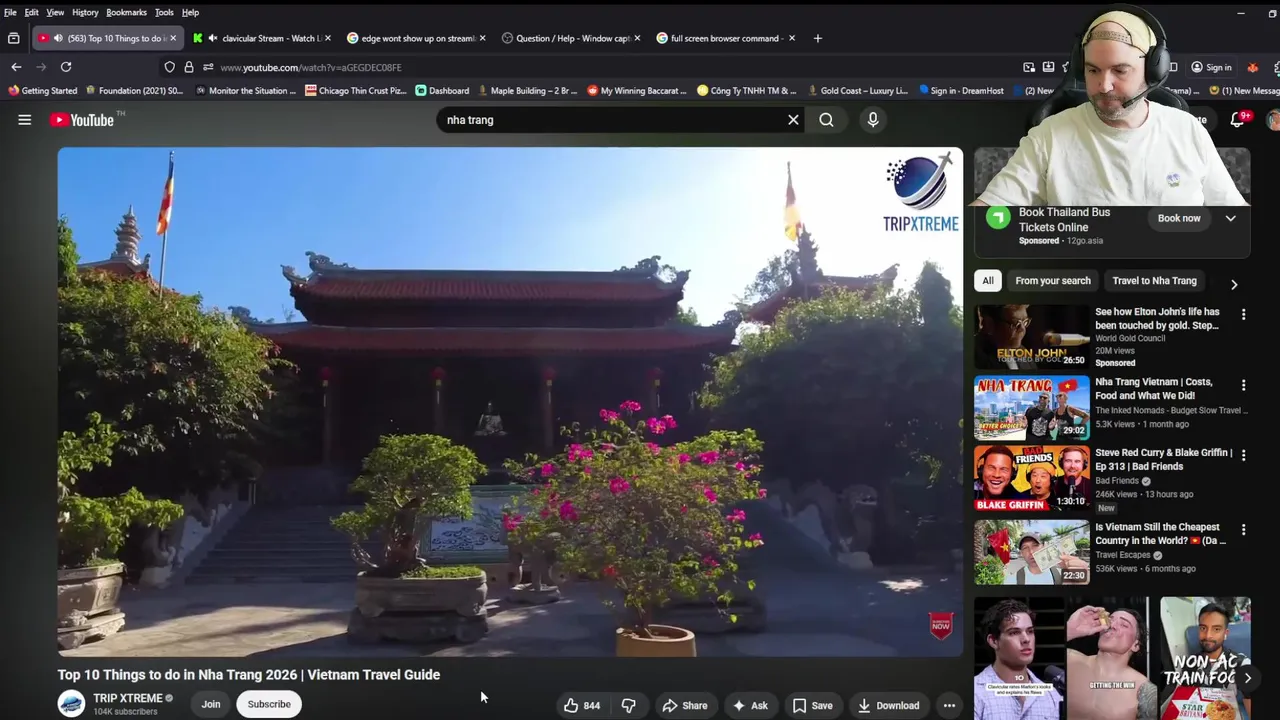Image resolution: width=1280 pixels, height=720 pixels.
Task: Start voice search with the microphone
Action: coord(873,120)
